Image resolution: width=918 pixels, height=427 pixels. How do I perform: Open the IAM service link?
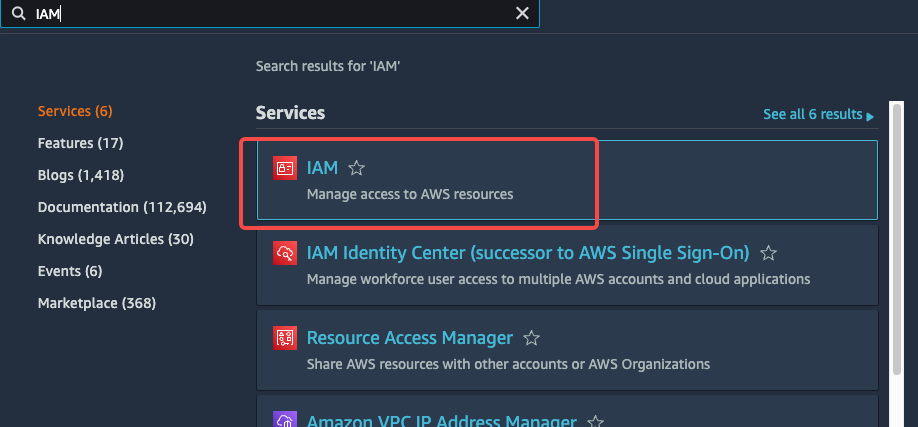point(323,168)
